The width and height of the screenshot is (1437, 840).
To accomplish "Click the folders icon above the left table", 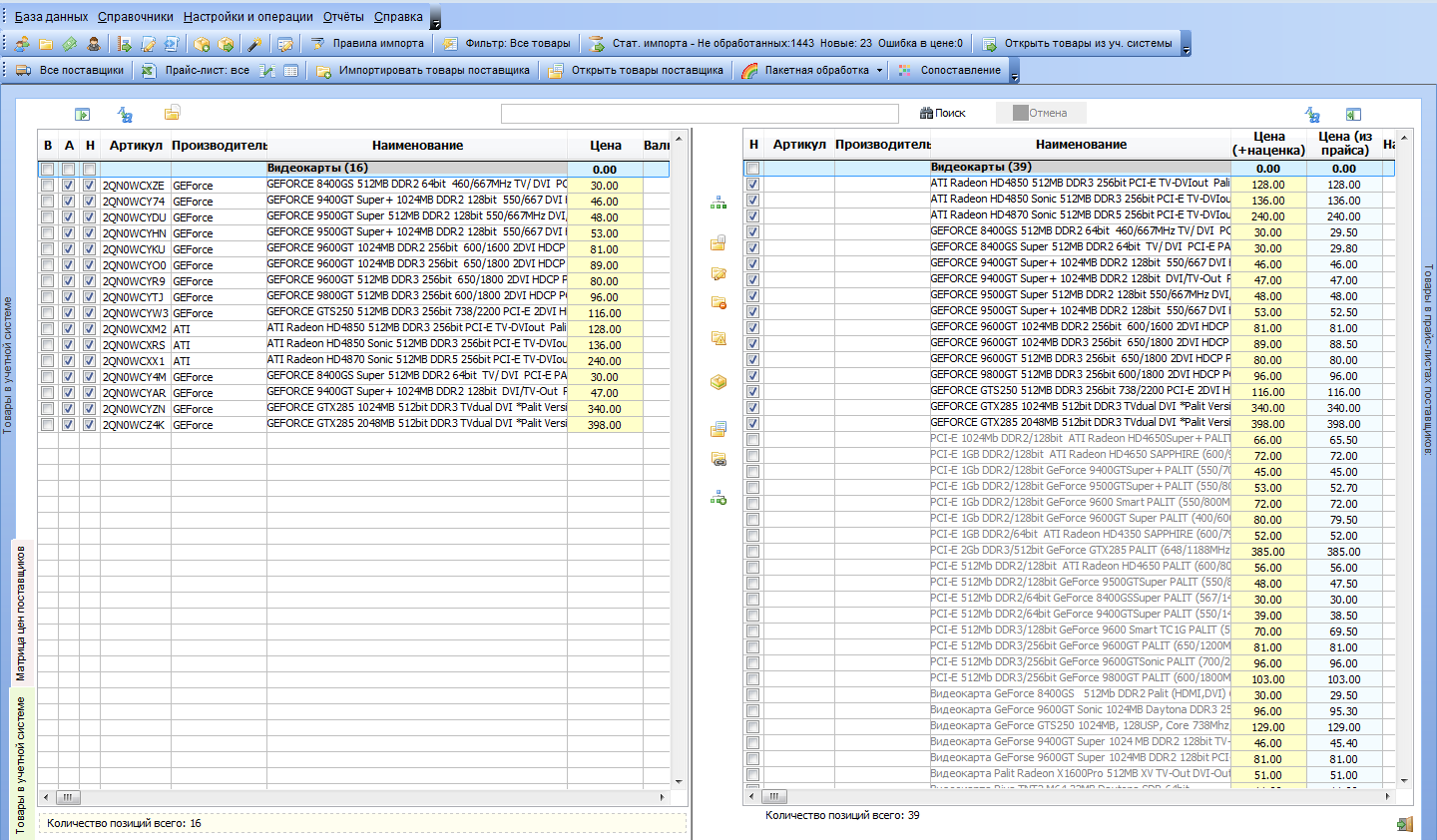I will pos(173,113).
